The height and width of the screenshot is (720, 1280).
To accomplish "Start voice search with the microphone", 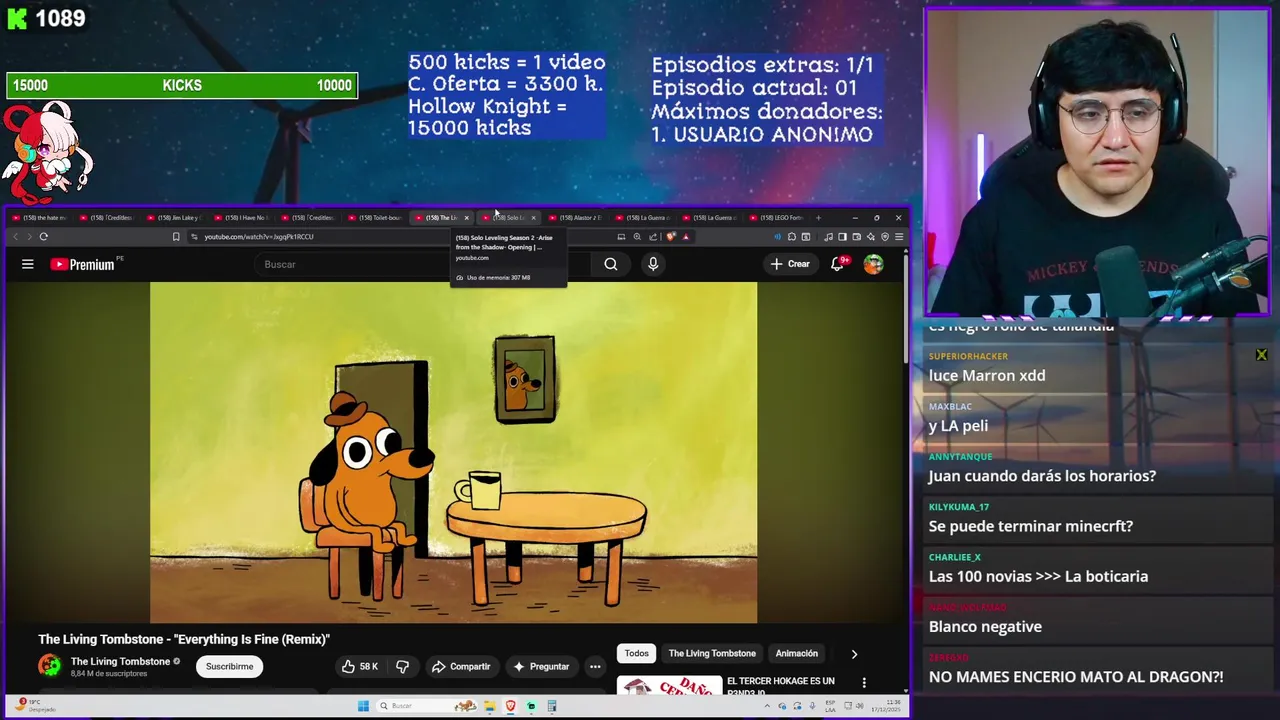I will [x=653, y=264].
